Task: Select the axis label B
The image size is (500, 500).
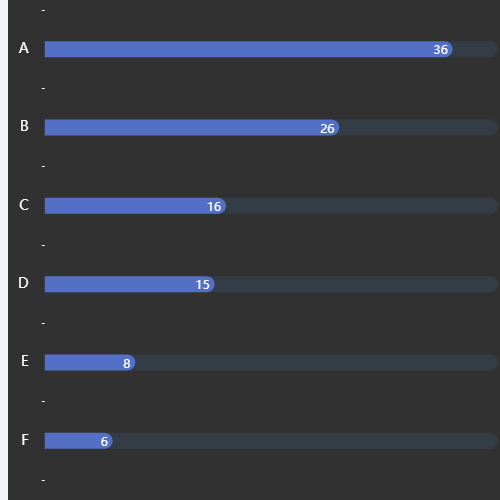Action: pyautogui.click(x=24, y=126)
